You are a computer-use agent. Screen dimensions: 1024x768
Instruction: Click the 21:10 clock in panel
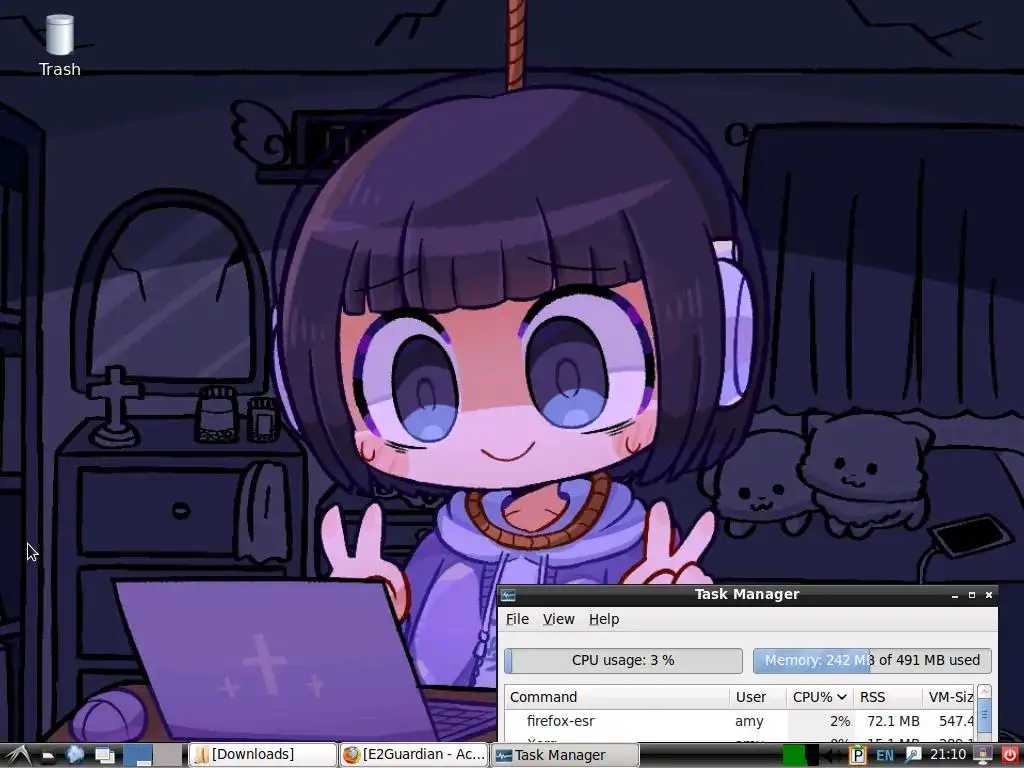click(948, 755)
